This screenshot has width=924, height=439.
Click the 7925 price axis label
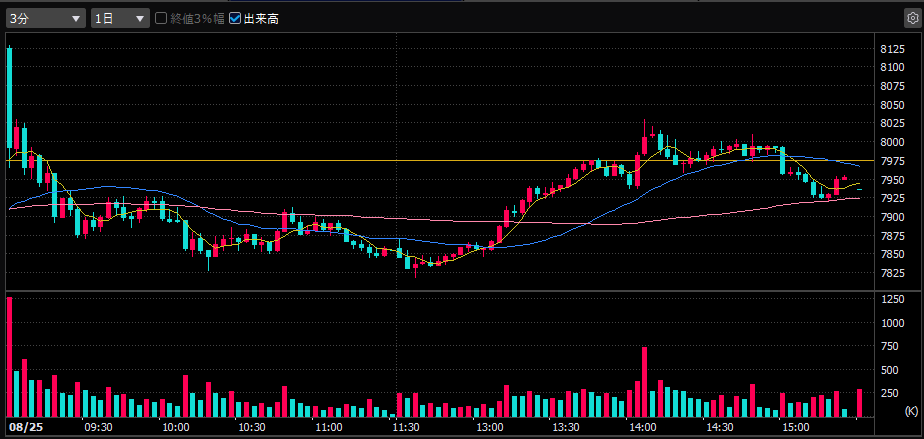tap(892, 198)
